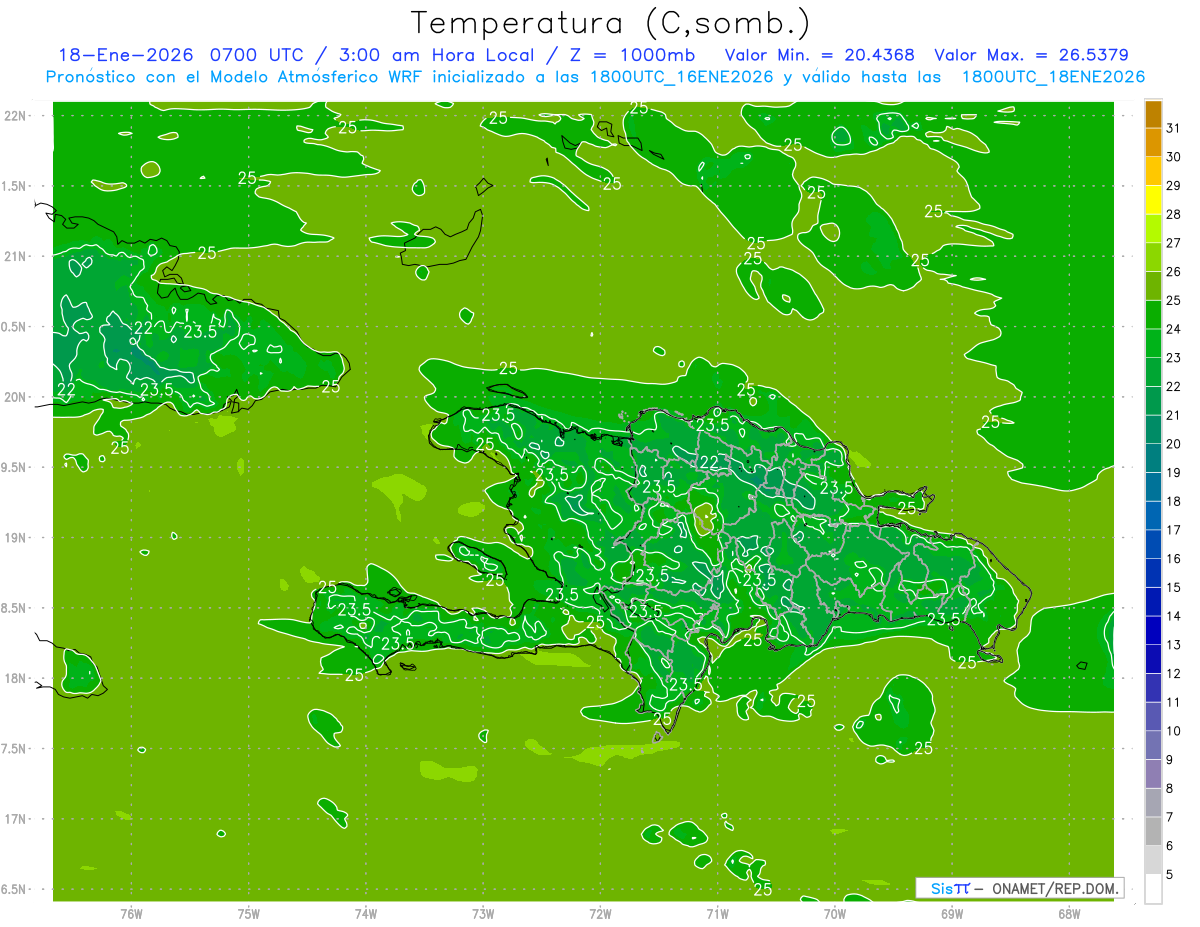Click the colorbar swatch between 30 and 31

[x=1153, y=143]
